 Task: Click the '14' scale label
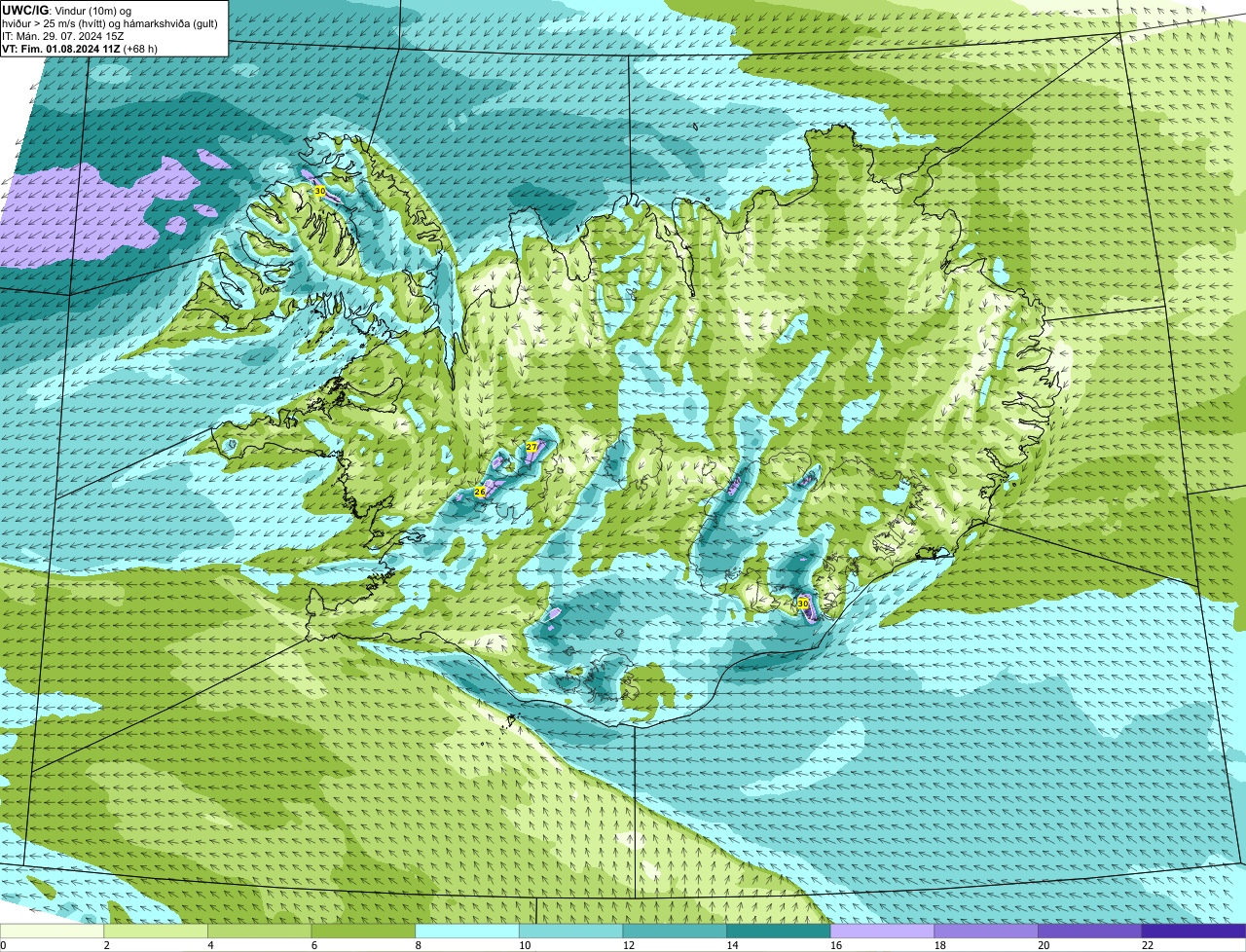pyautogui.click(x=732, y=945)
